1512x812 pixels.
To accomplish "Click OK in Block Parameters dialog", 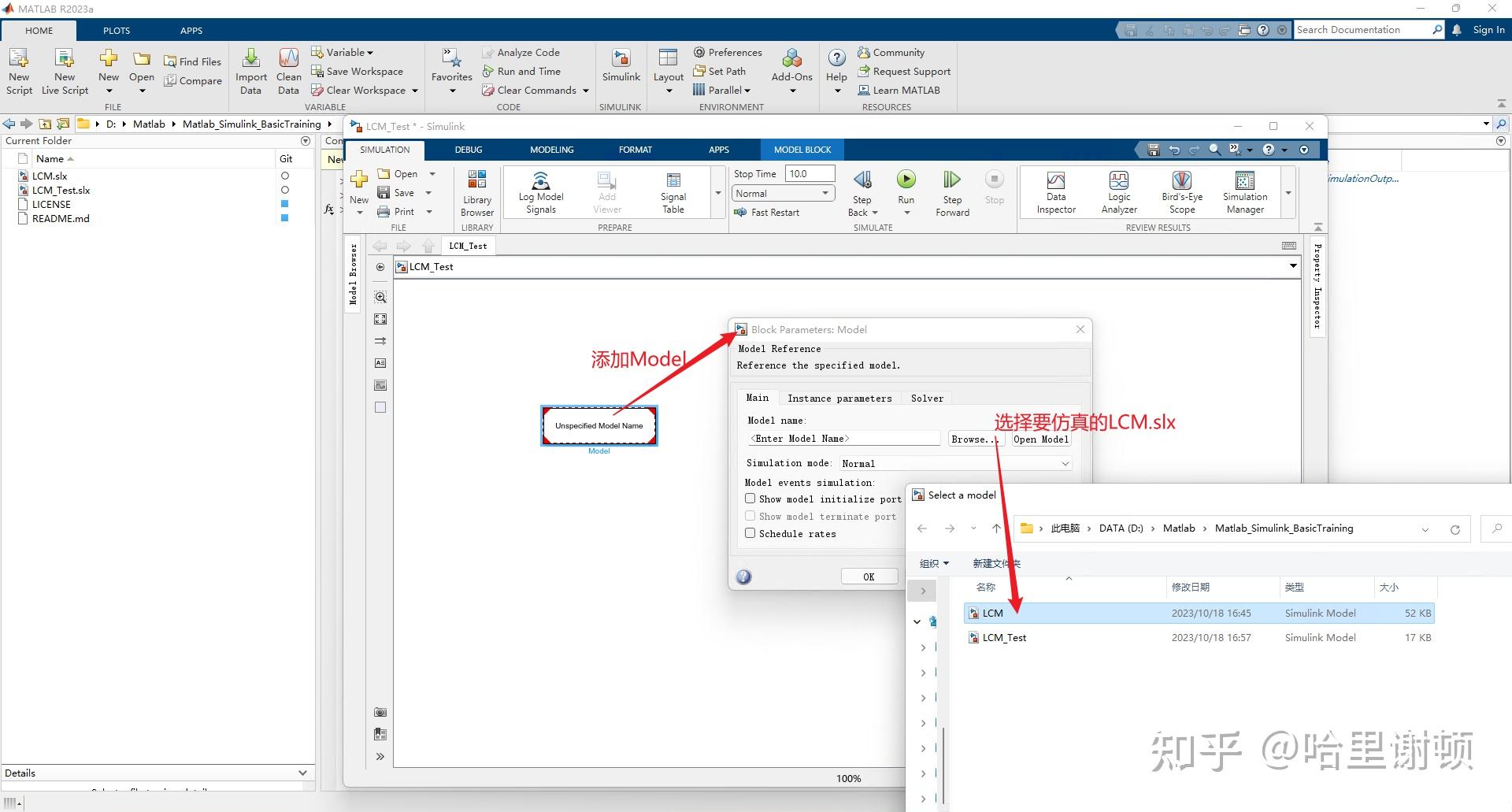I will (x=869, y=576).
